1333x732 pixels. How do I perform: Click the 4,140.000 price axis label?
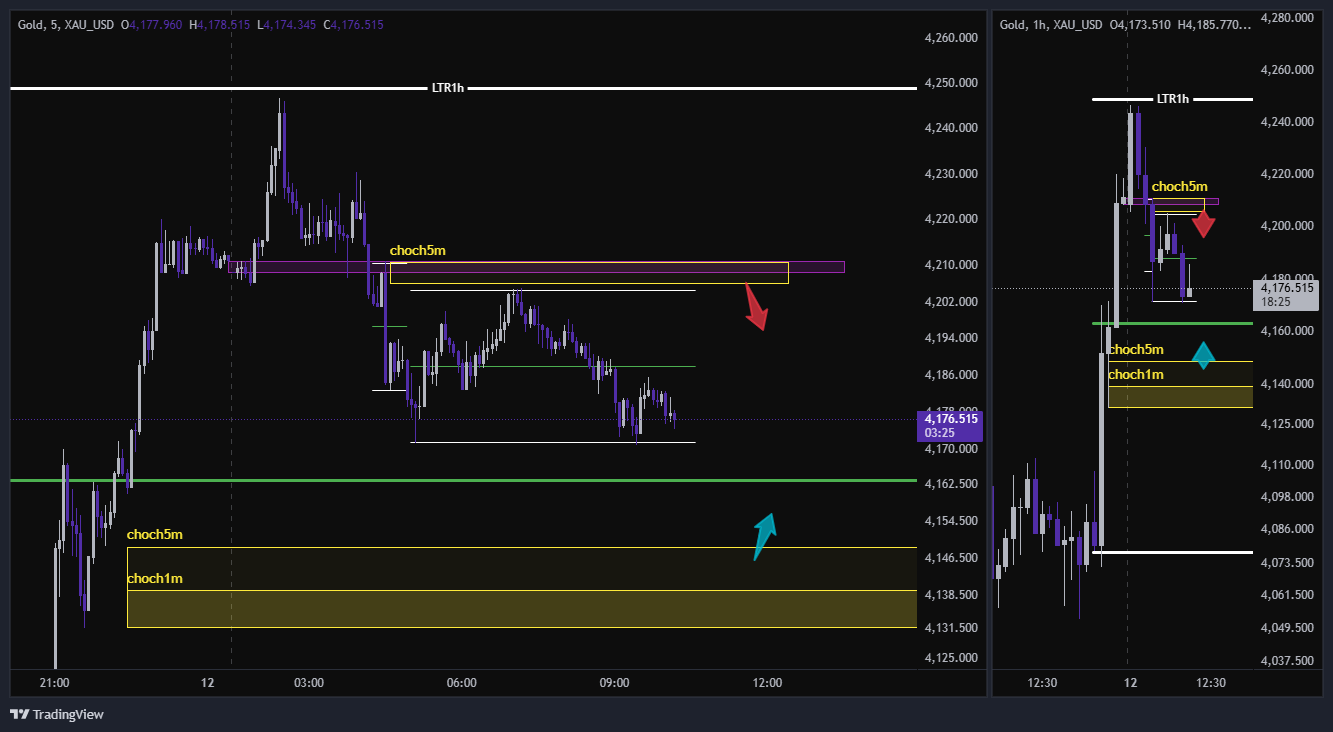pos(1285,384)
